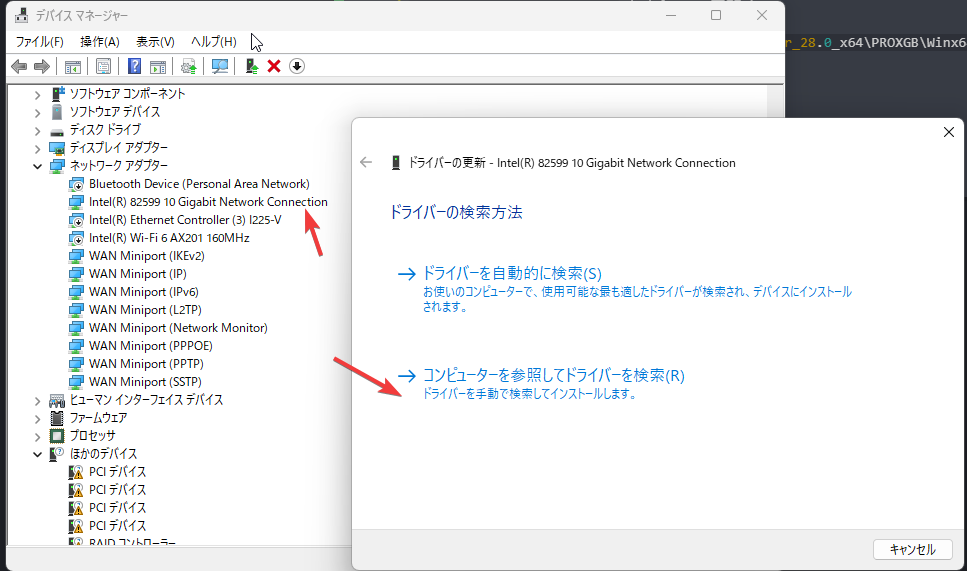This screenshot has width=967, height=571.
Task: Select WAN Miniport (IPv6)
Action: (143, 292)
